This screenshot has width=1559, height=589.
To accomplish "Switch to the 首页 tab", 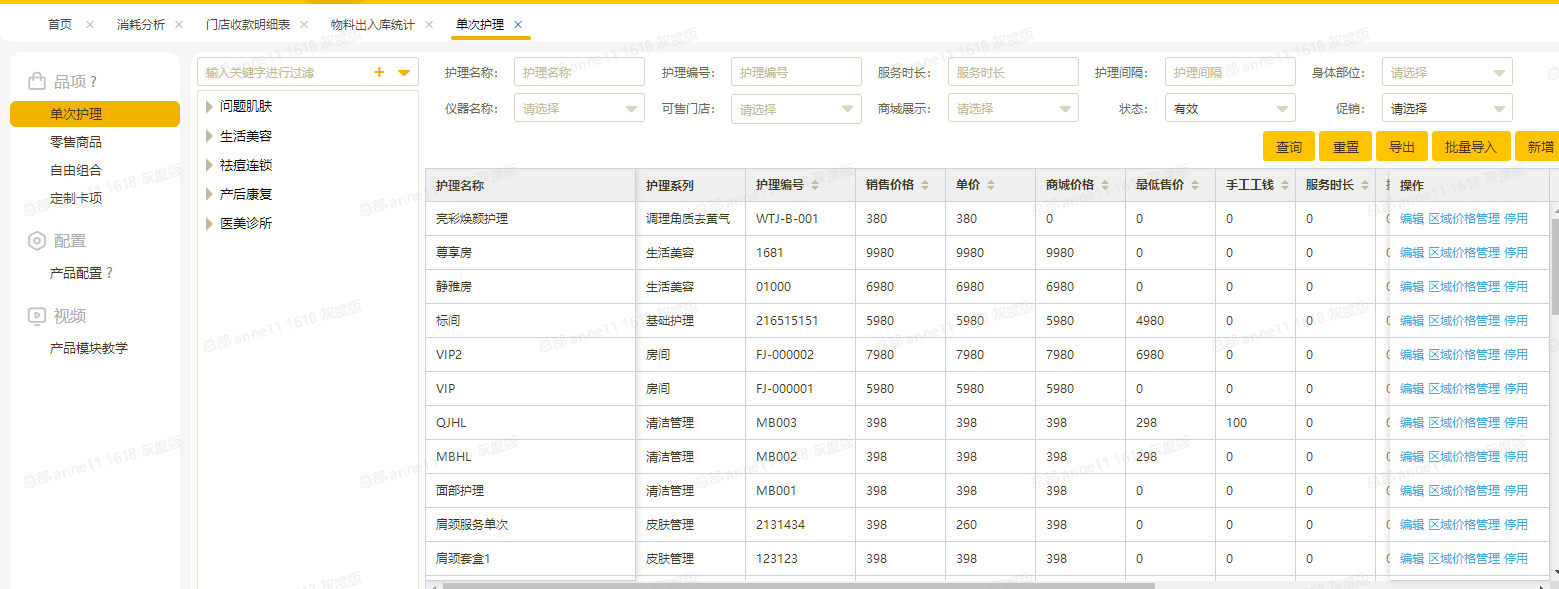I will click(60, 24).
